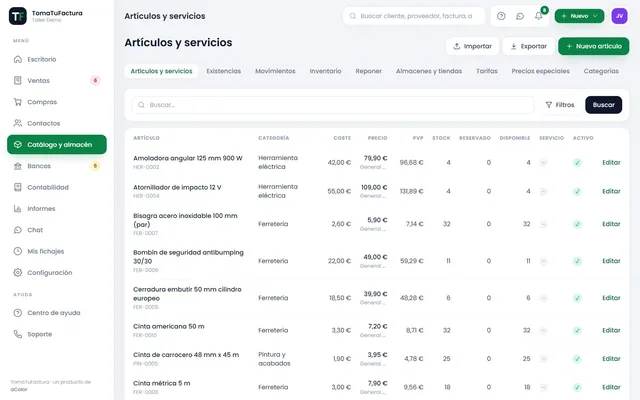This screenshot has height=400, width=640.
Task: Open the Filtros filter panel
Action: click(x=560, y=105)
